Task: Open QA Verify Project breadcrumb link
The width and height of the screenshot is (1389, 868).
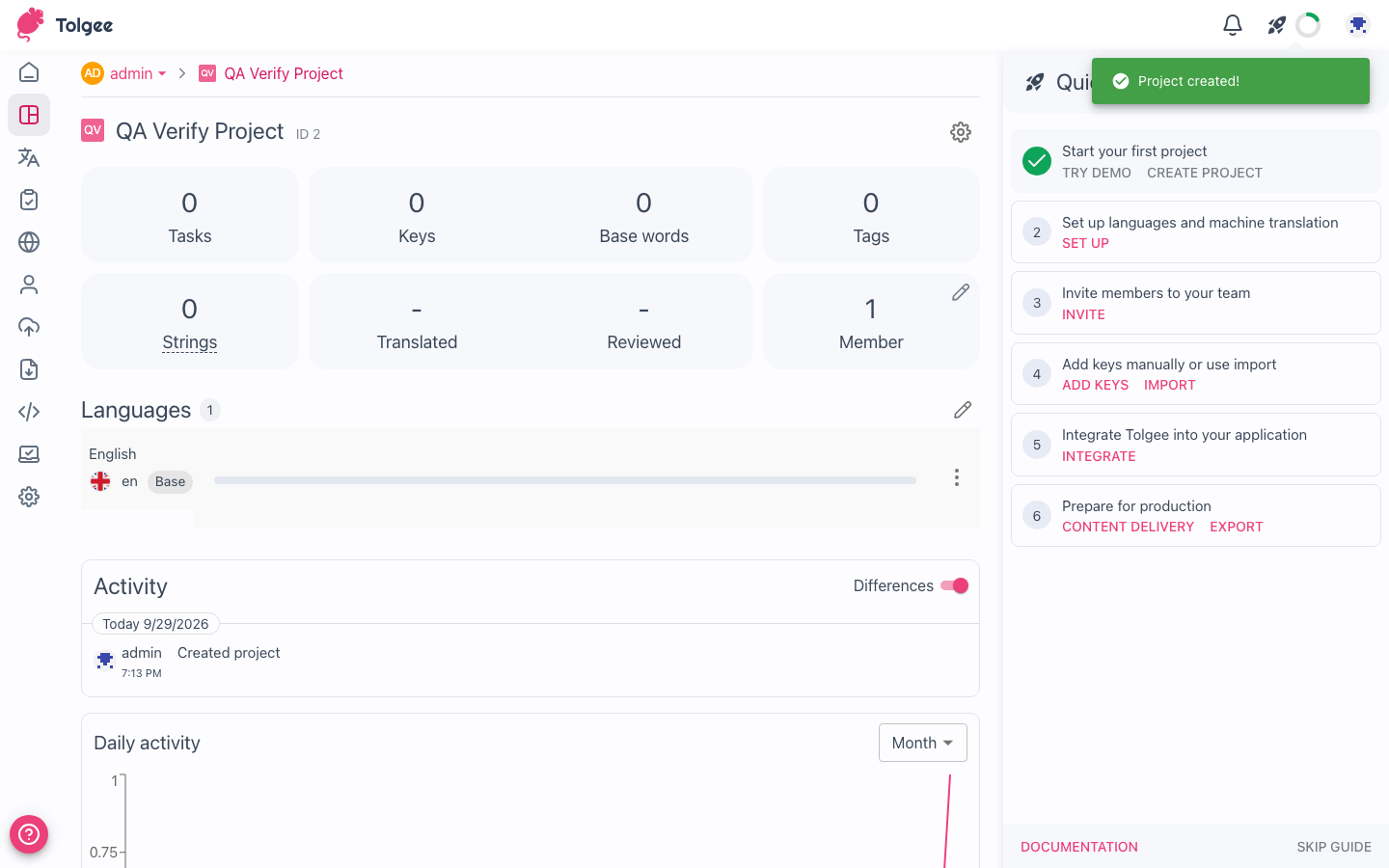Action: (284, 73)
